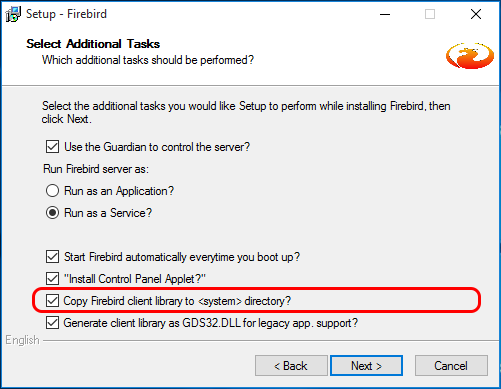Disable Install Control Panel Applet checkbox
Screen dimensions: 501x389
(x=52, y=279)
